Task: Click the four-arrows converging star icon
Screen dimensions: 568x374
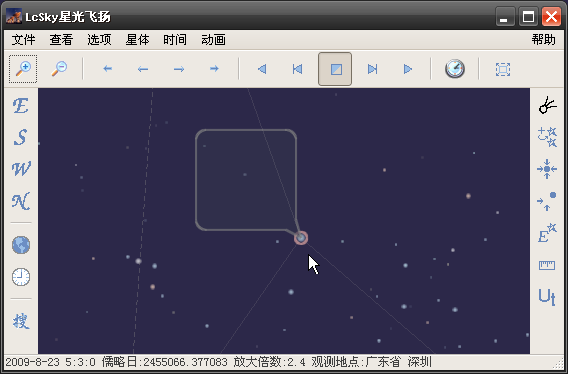Action: point(547,169)
